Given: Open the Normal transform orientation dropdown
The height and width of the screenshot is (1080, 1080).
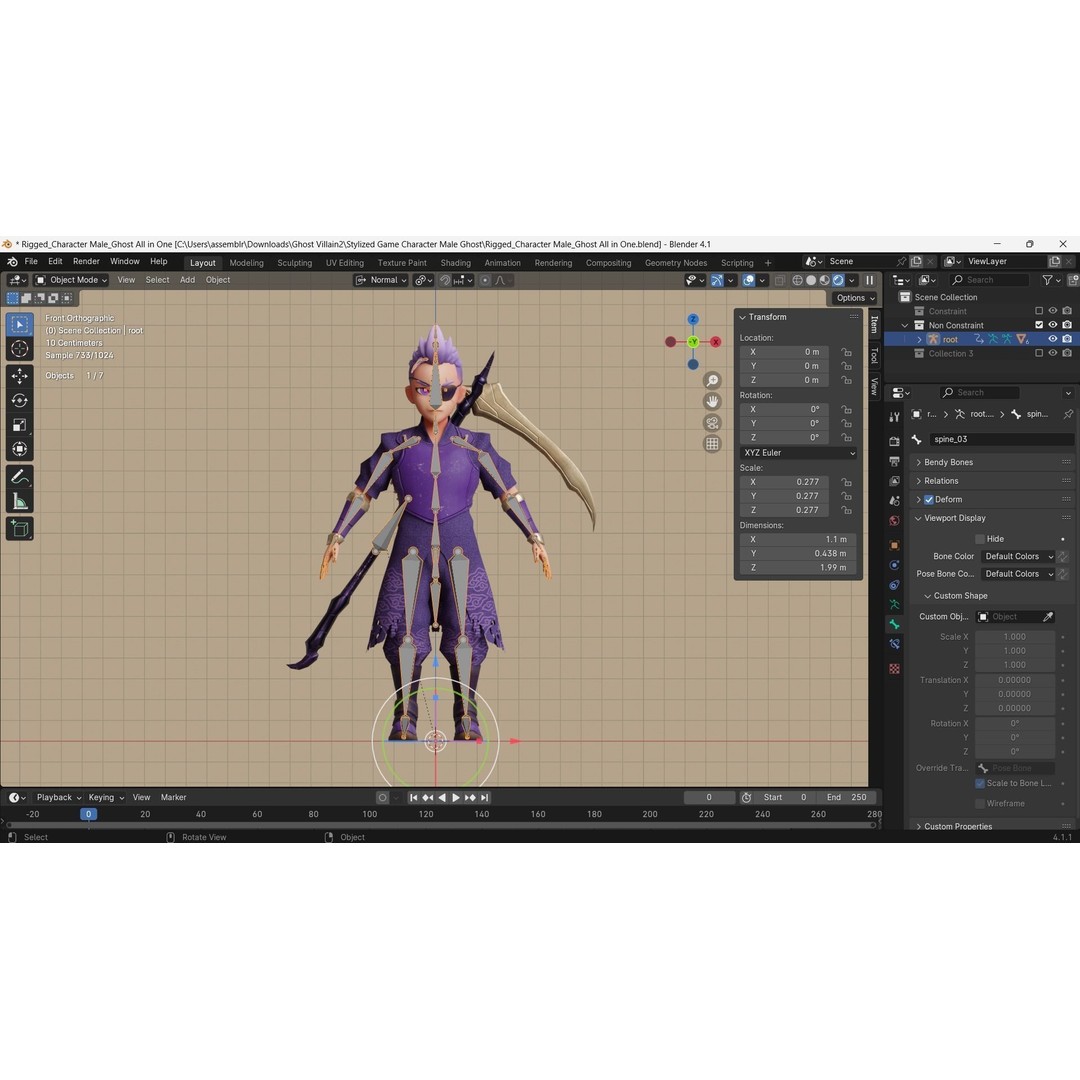Looking at the screenshot, I should [381, 280].
